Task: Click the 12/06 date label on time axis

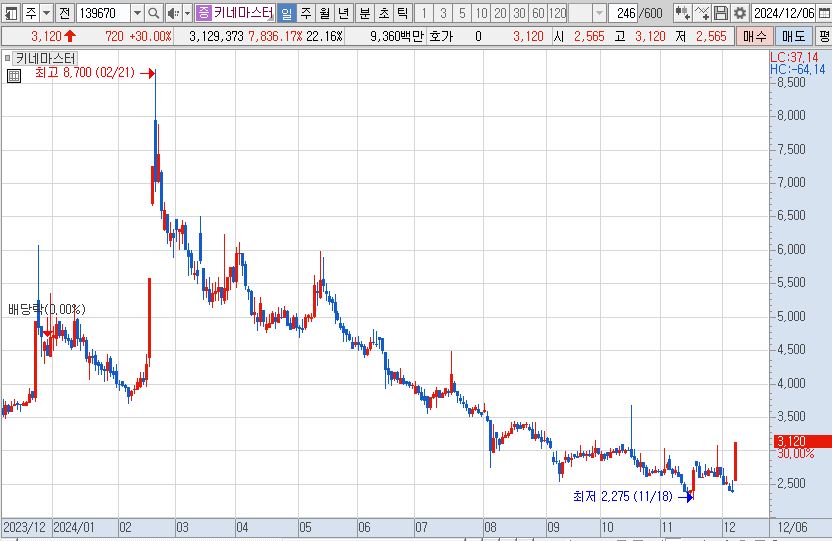Action: pos(792,528)
